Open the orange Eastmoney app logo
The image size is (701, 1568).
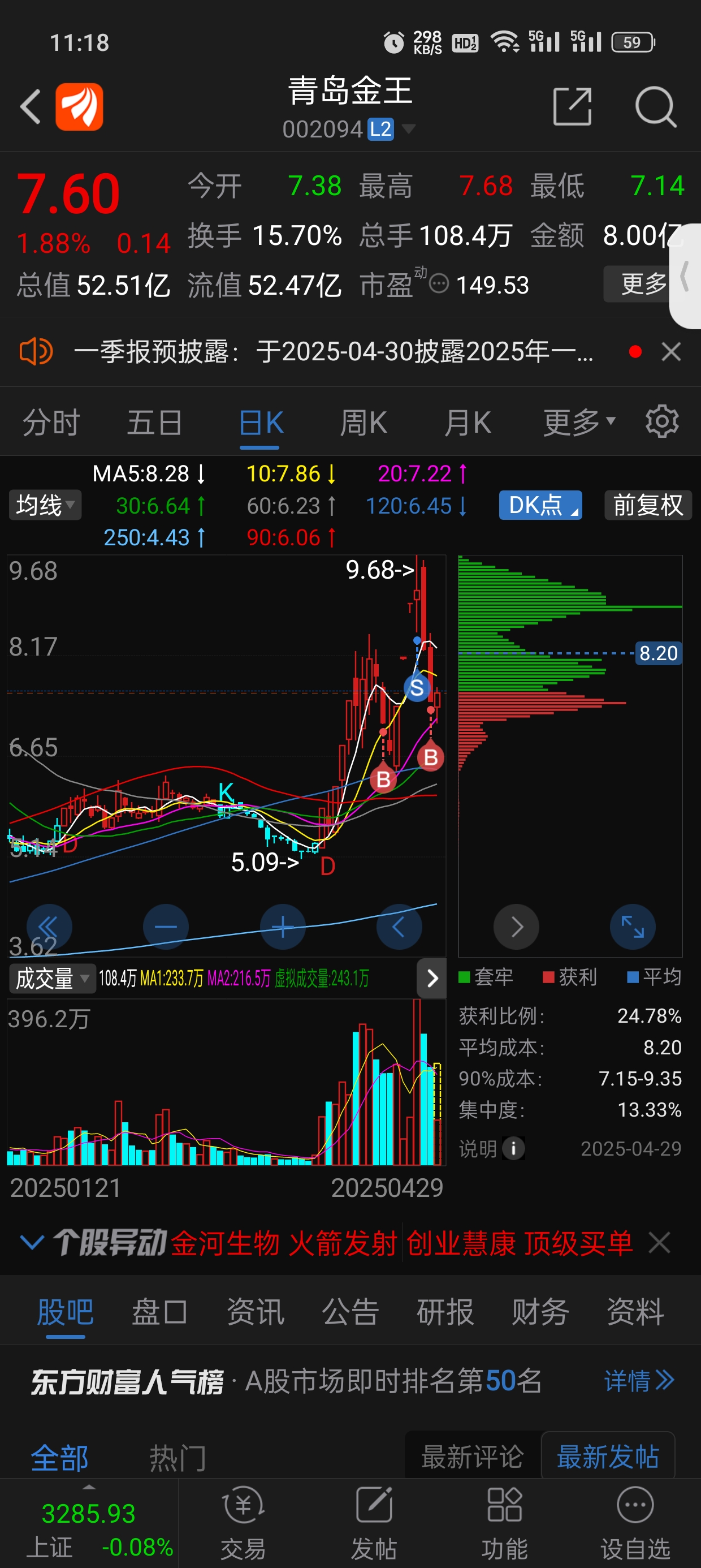[79, 107]
